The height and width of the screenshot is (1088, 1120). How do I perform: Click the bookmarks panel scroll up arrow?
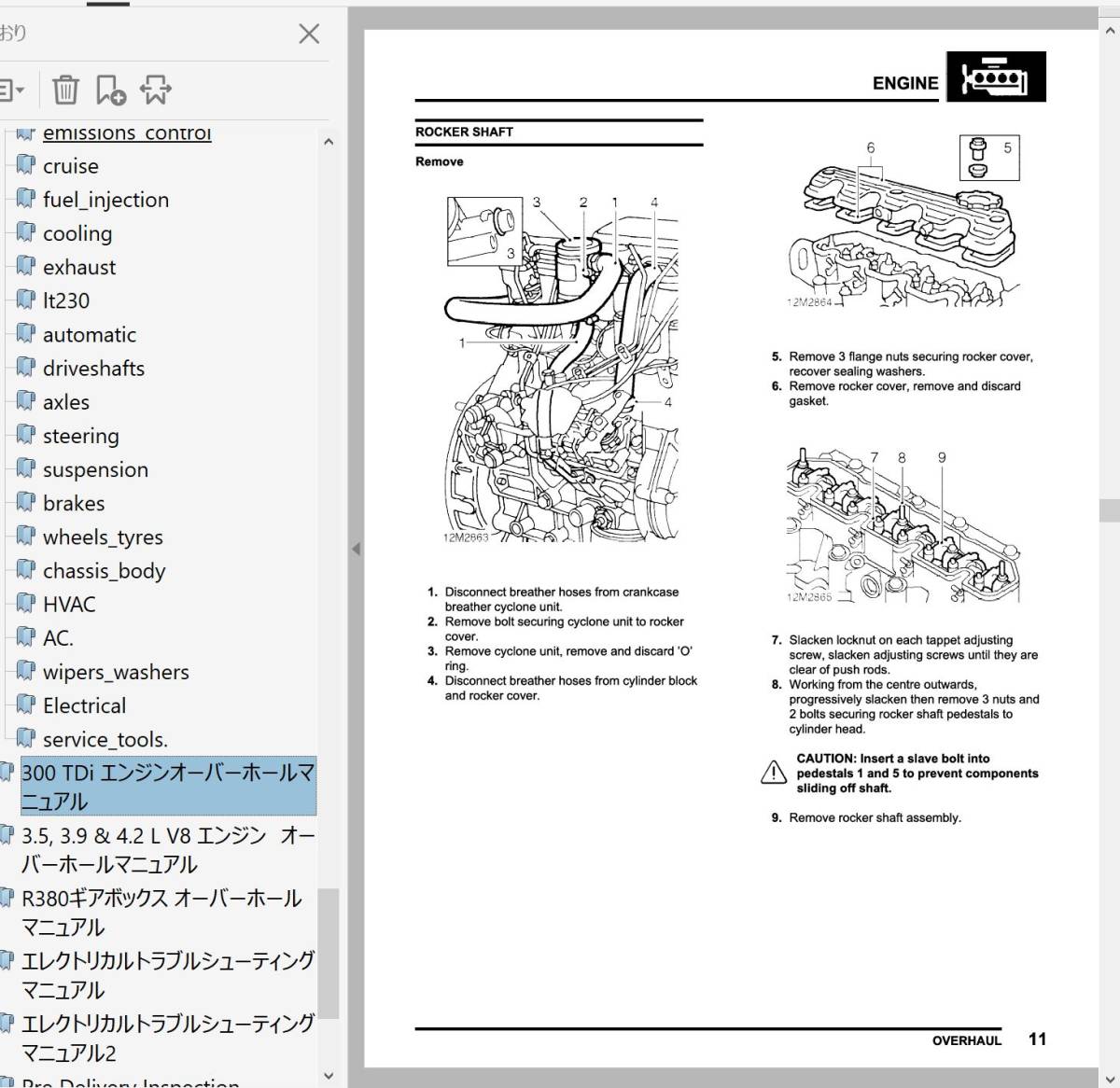click(x=328, y=142)
